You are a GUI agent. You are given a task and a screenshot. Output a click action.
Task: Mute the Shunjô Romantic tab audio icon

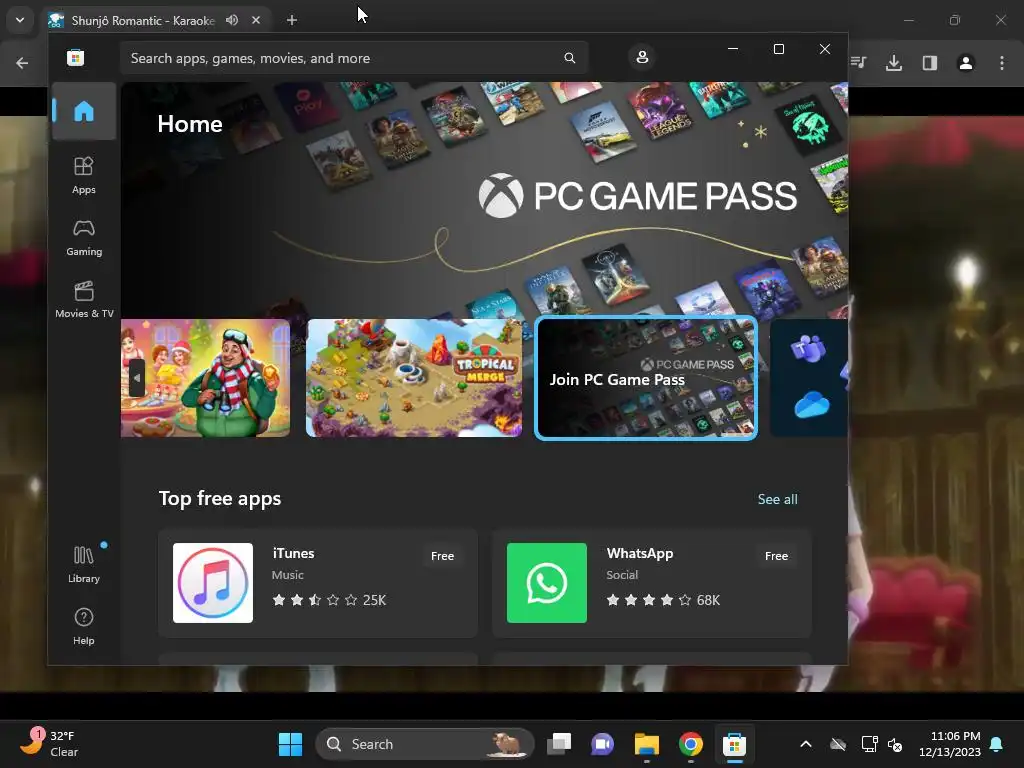(x=232, y=20)
